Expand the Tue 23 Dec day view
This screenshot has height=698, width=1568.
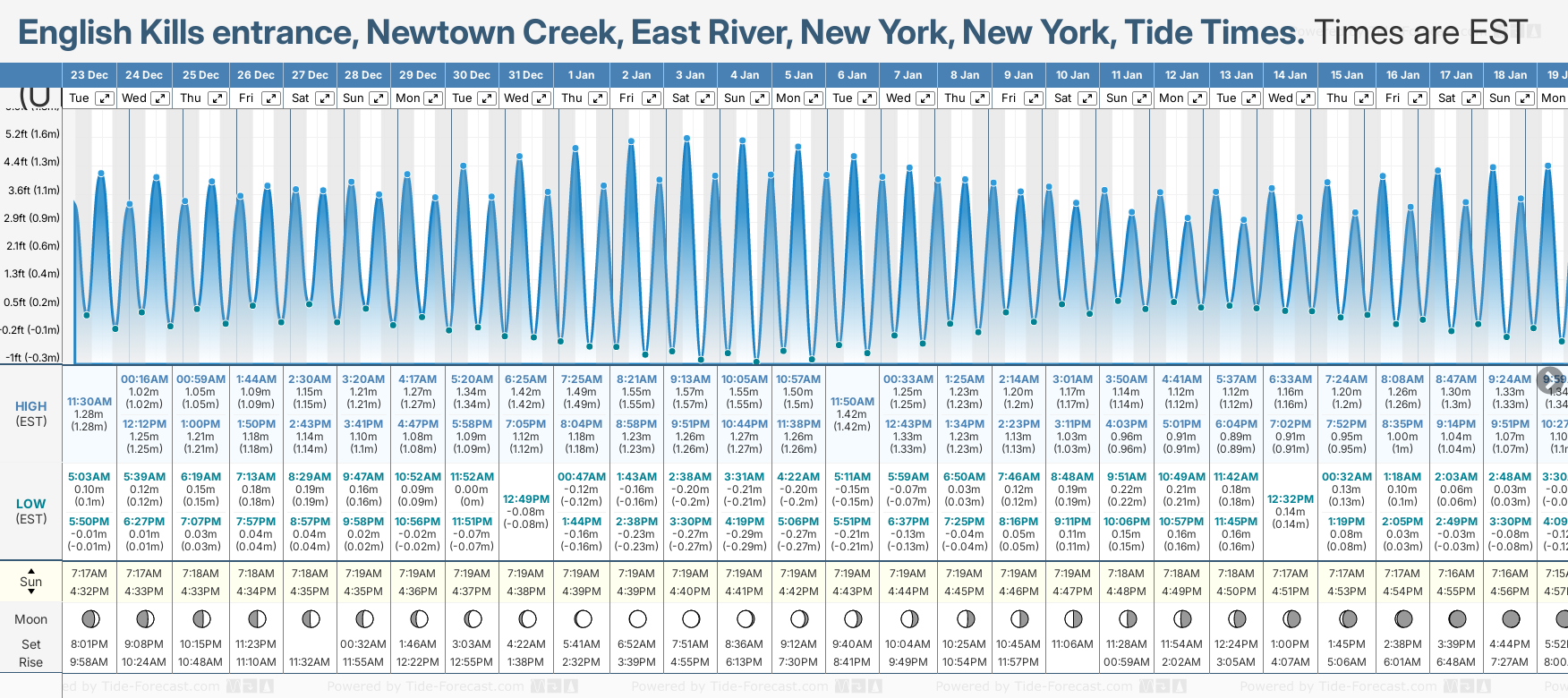point(105,98)
